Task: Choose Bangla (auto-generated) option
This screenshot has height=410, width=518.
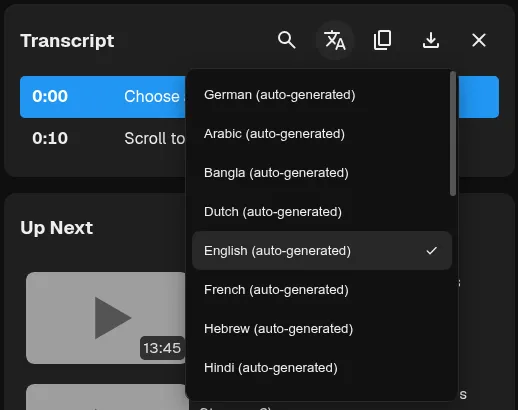Action: [322, 173]
